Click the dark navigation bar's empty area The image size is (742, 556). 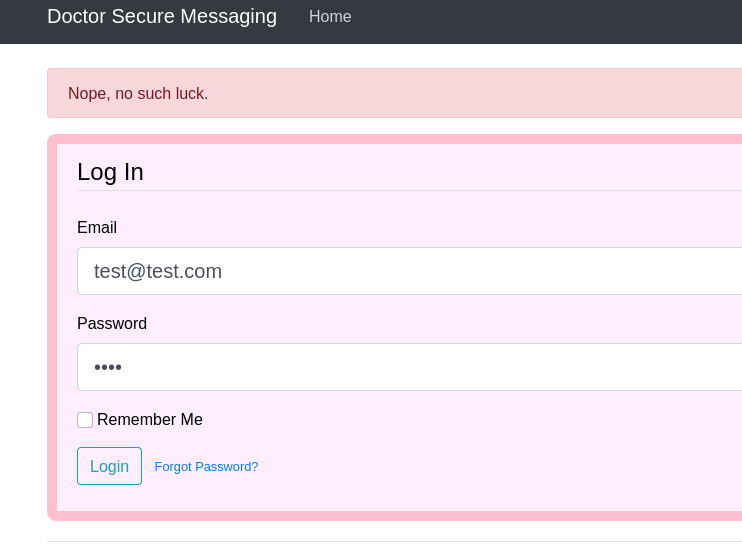[x=550, y=20]
